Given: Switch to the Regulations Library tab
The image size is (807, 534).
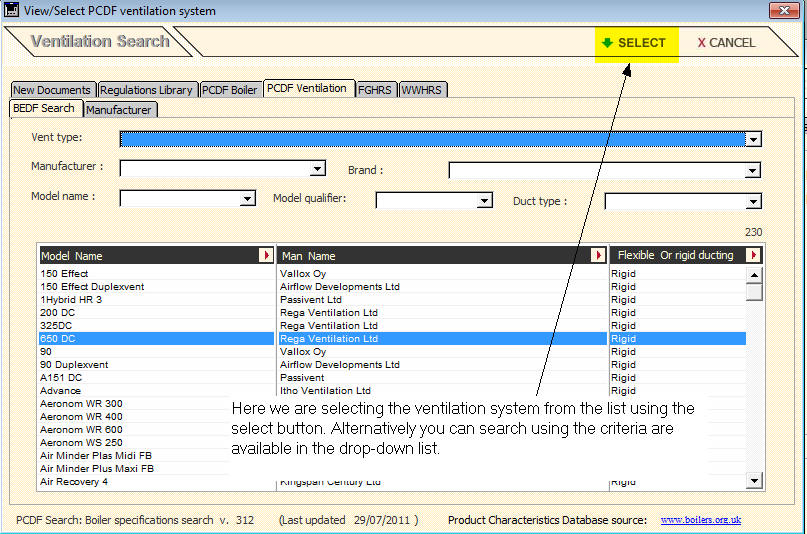Looking at the screenshot, I should pyautogui.click(x=147, y=90).
